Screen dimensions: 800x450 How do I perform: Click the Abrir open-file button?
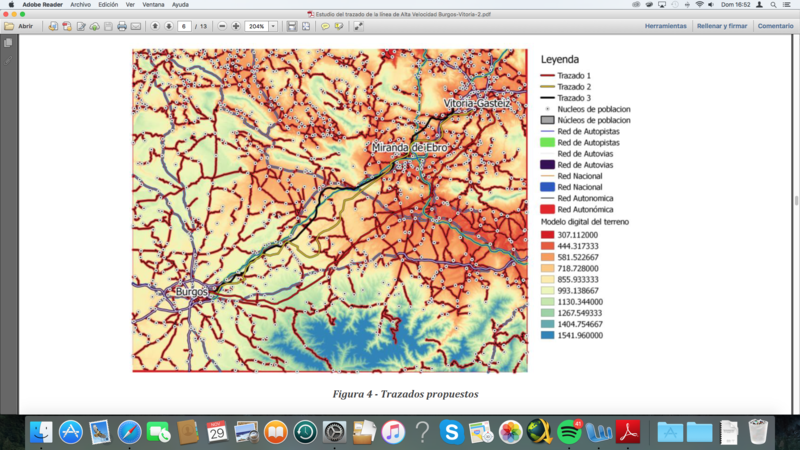pyautogui.click(x=19, y=26)
